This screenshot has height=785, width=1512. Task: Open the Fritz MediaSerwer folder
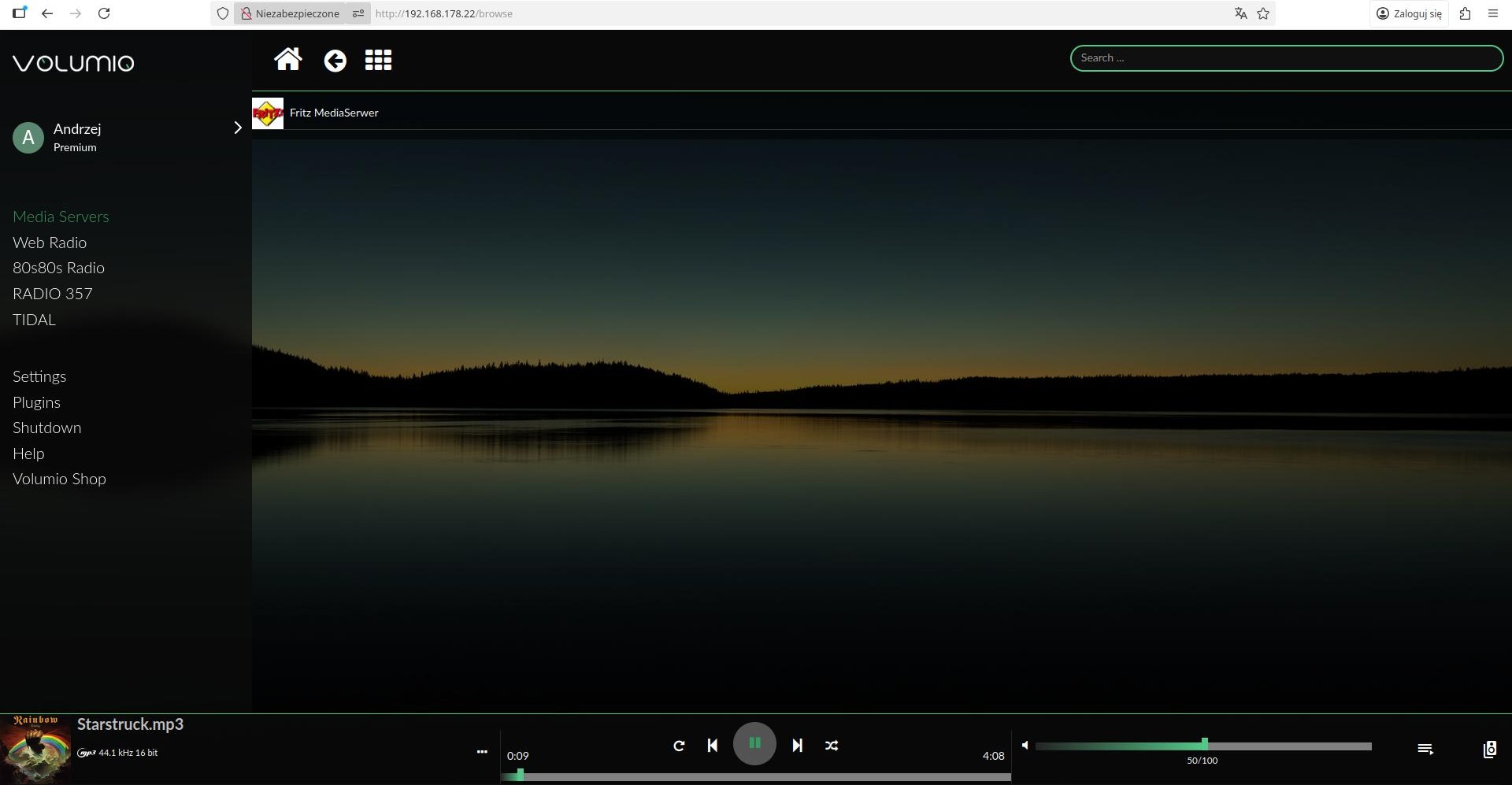(334, 113)
